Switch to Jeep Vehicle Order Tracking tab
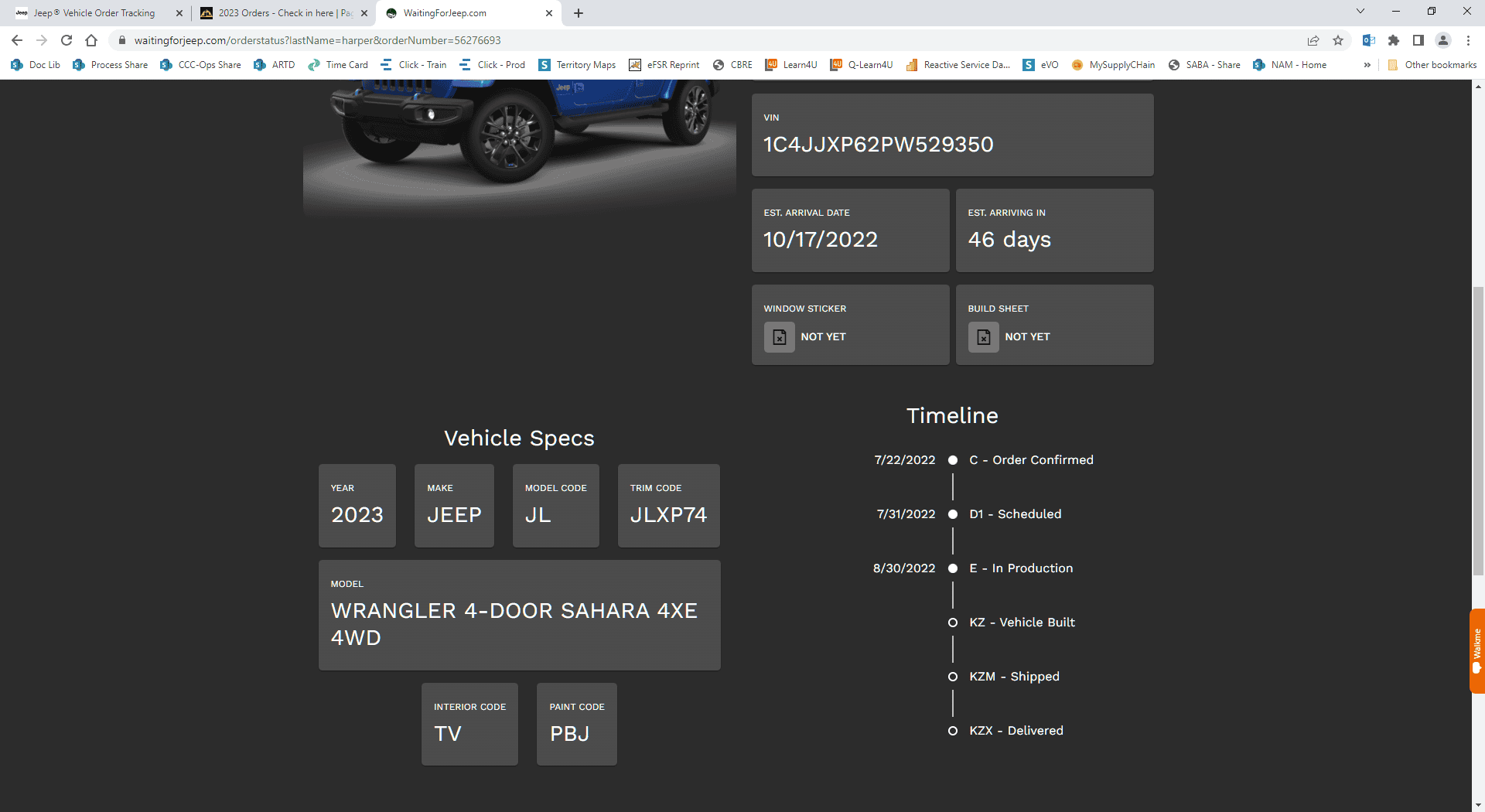The height and width of the screenshot is (812, 1485). point(93,13)
